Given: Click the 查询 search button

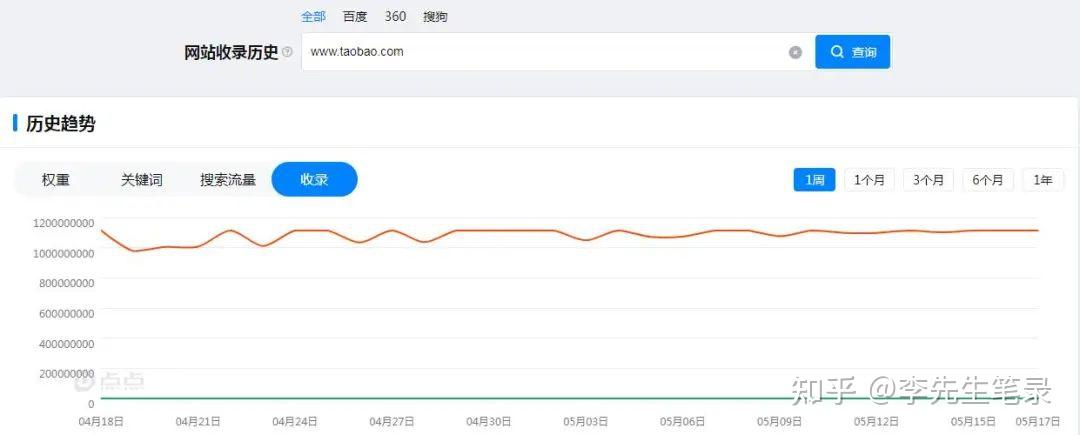Looking at the screenshot, I should tap(852, 52).
